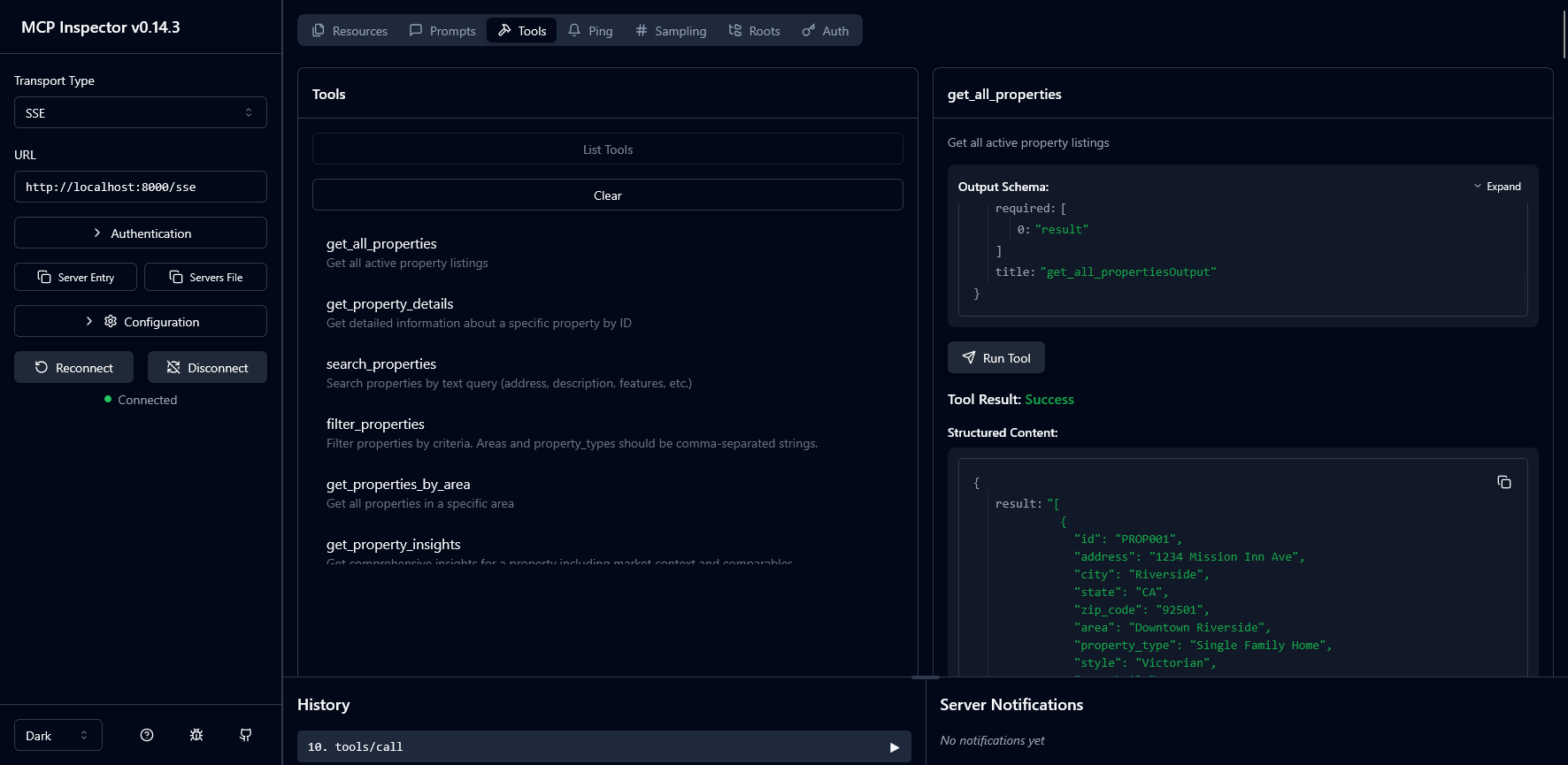Select the get_property_insights tool
The height and width of the screenshot is (765, 1568).
[608, 550]
